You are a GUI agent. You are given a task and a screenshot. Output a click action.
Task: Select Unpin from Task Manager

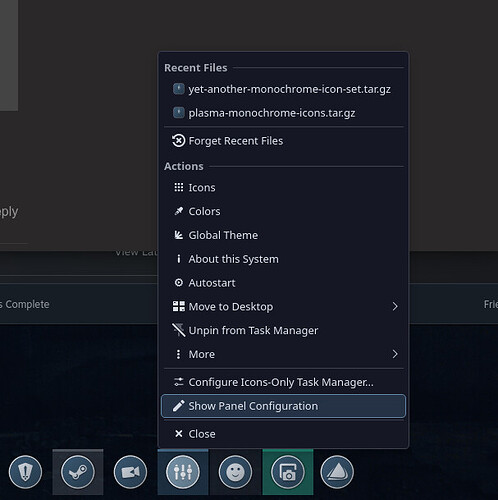click(283, 330)
